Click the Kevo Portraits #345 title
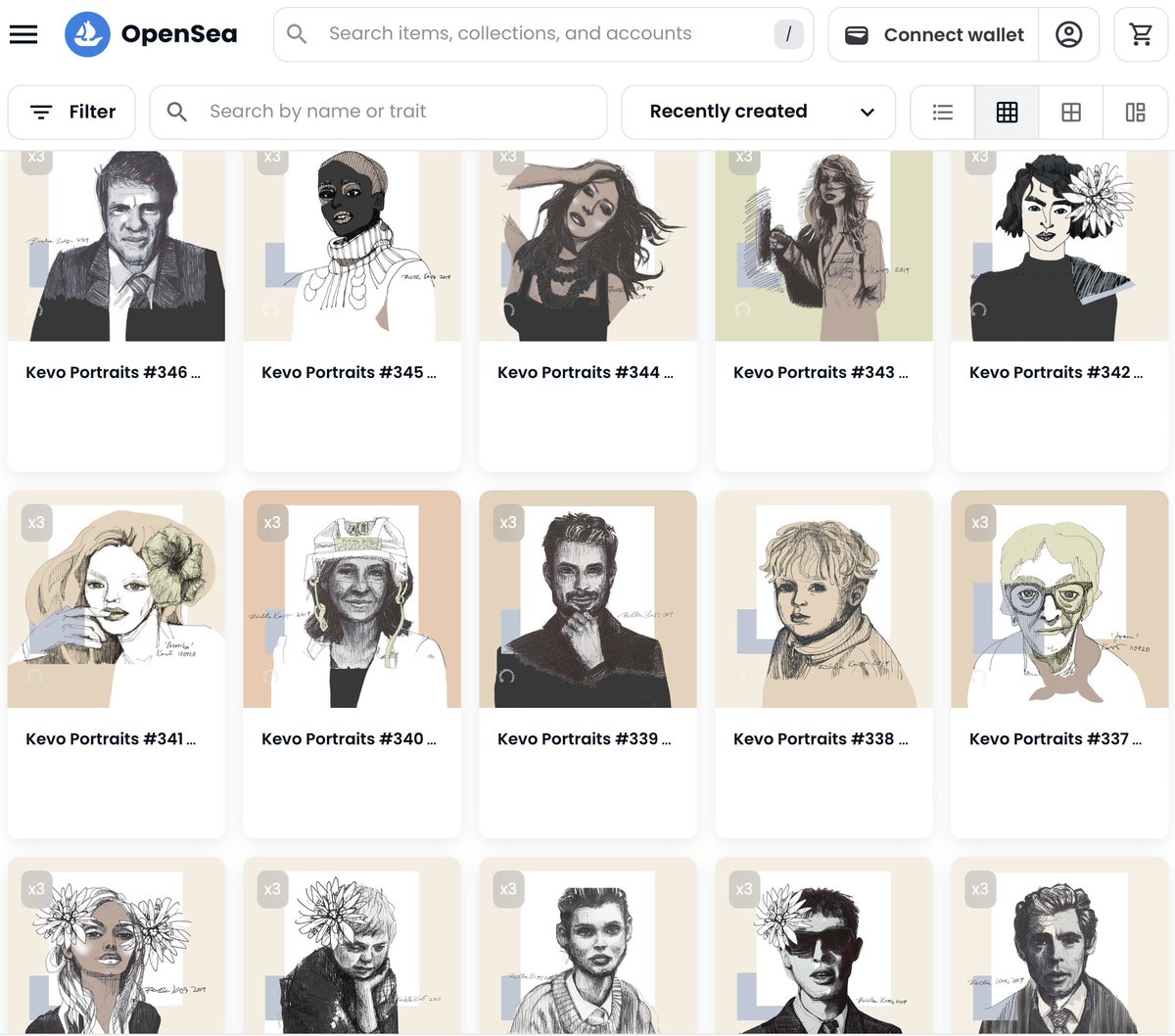The width and height of the screenshot is (1175, 1036). [349, 372]
